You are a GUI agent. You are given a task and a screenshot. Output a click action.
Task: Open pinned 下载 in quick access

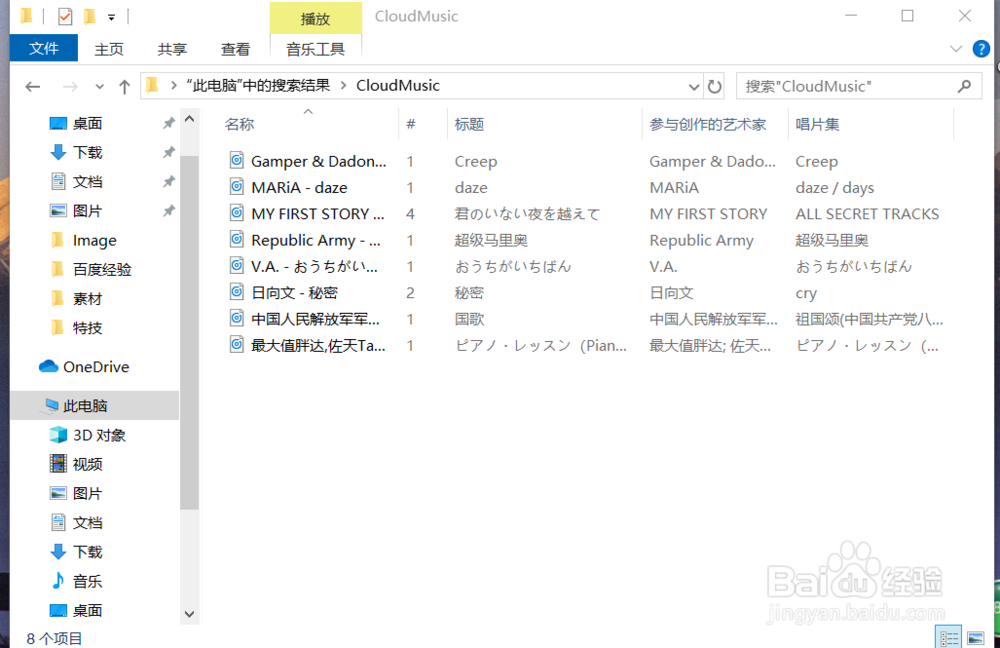(87, 152)
